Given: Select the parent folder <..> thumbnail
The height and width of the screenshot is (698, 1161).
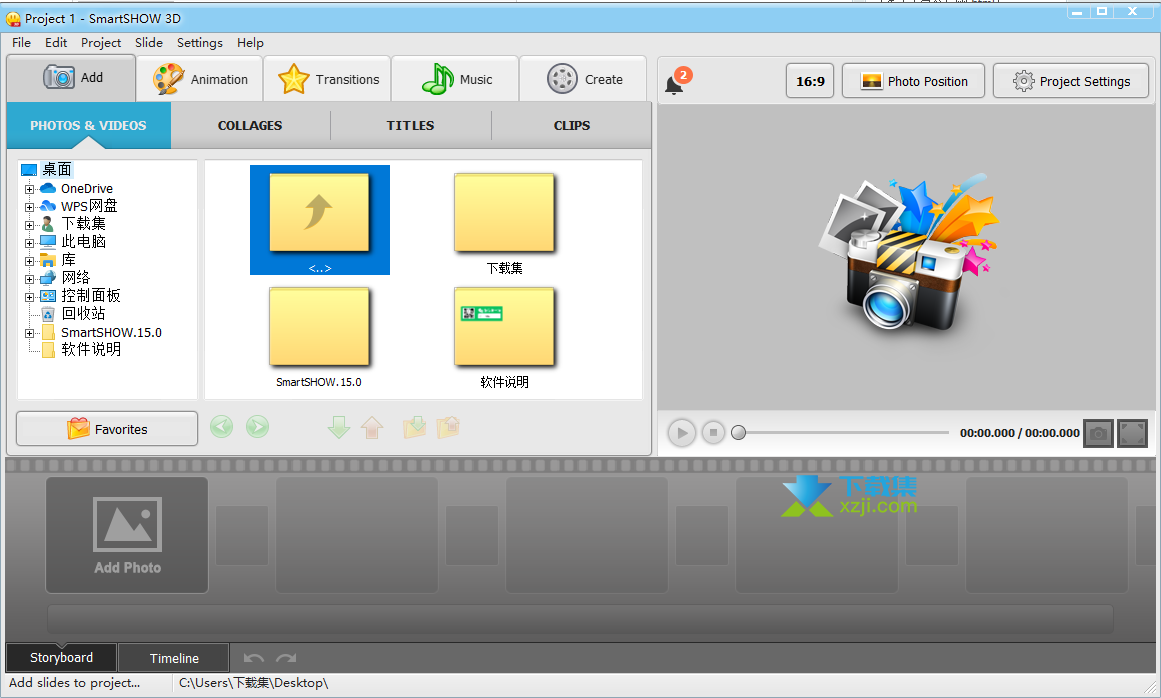Looking at the screenshot, I should coord(320,220).
